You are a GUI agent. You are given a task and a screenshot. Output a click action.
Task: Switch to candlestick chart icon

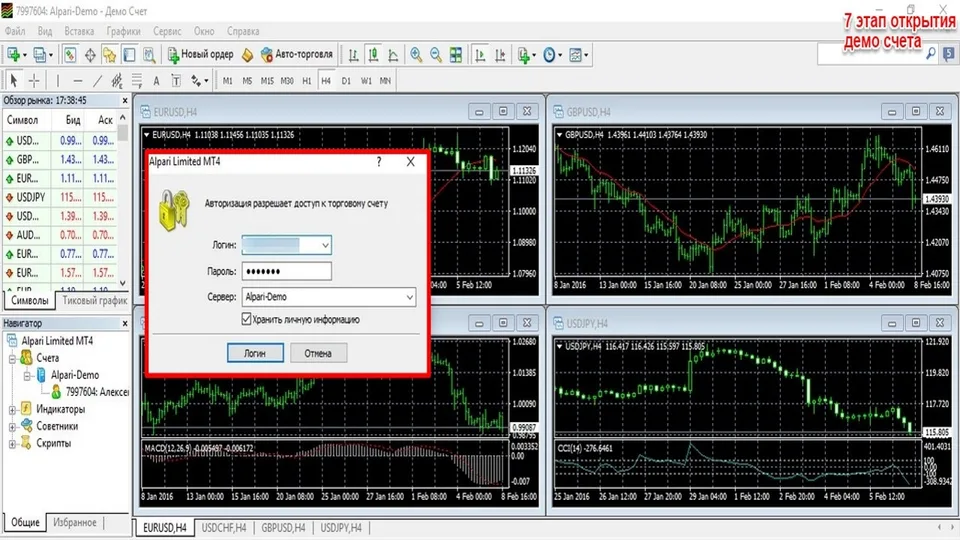pyautogui.click(x=373, y=55)
